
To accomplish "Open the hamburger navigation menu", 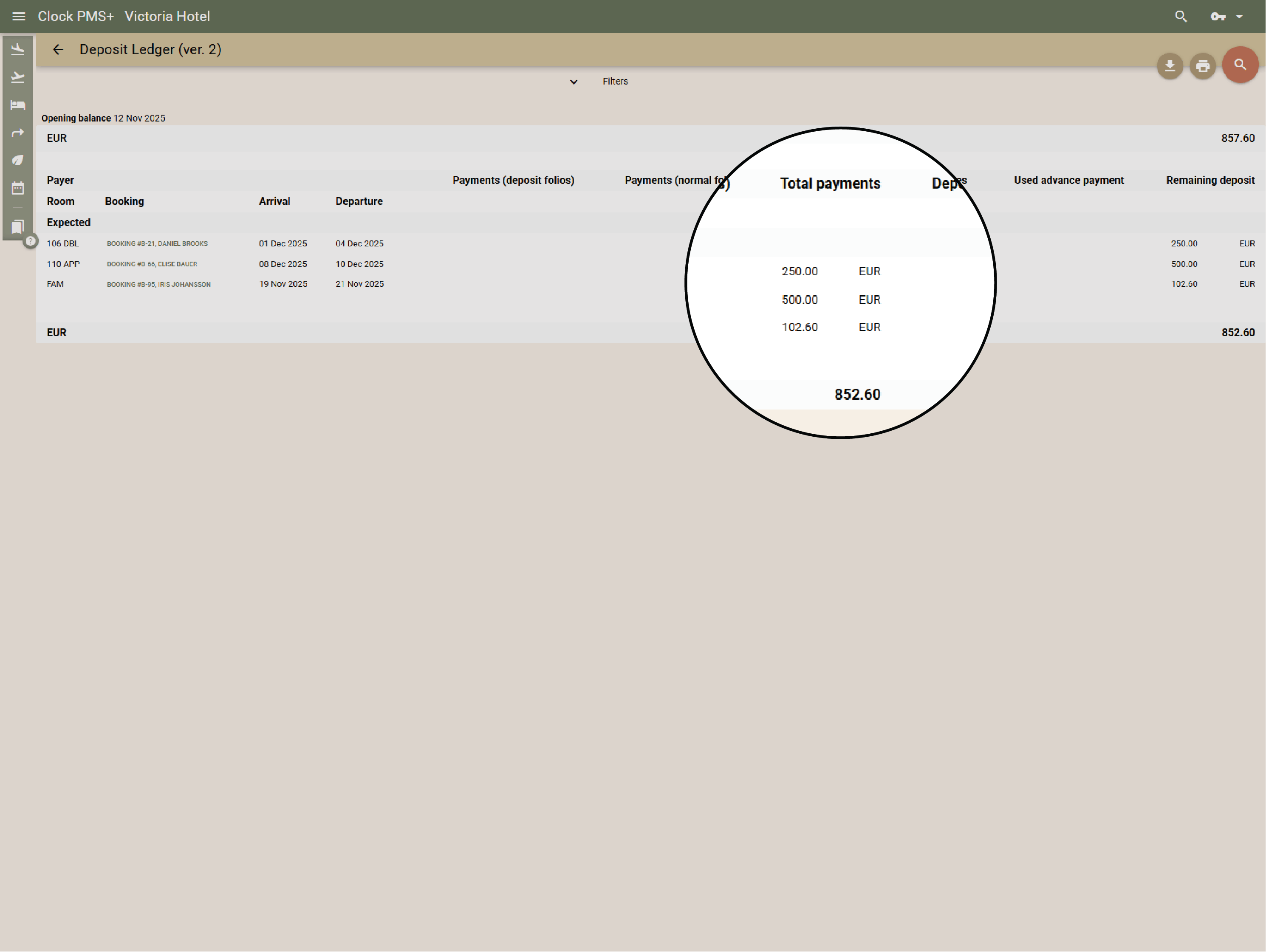I will tap(19, 16).
